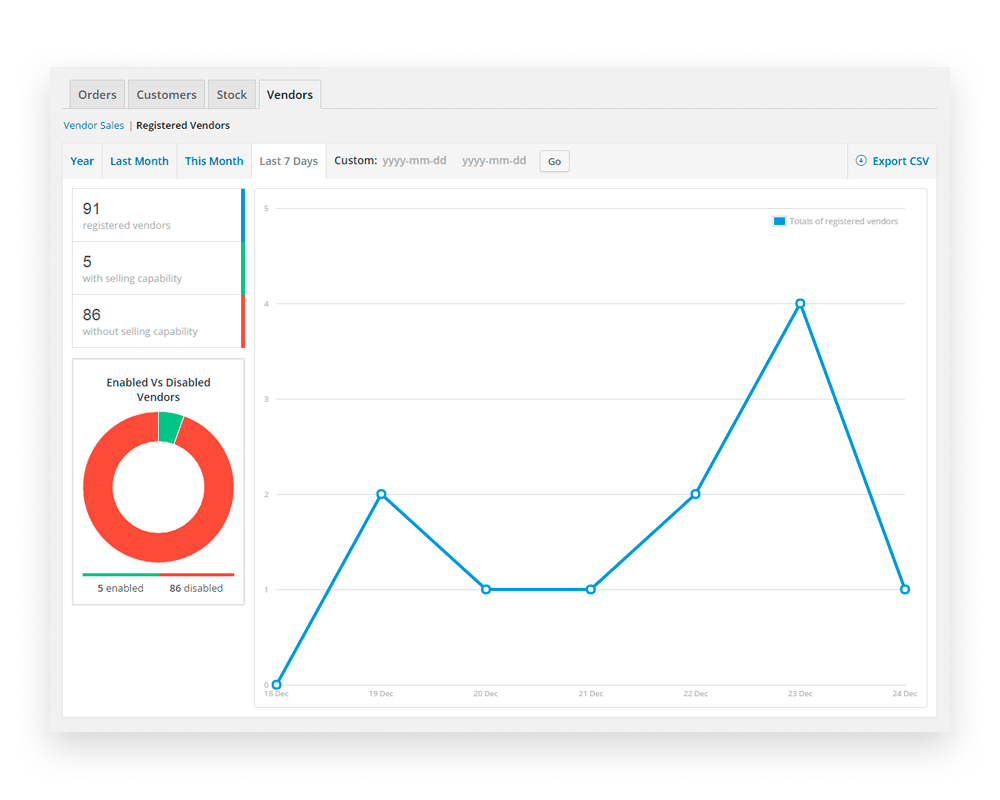
Task: Click the 19 Dec data point on chart
Action: 381,494
